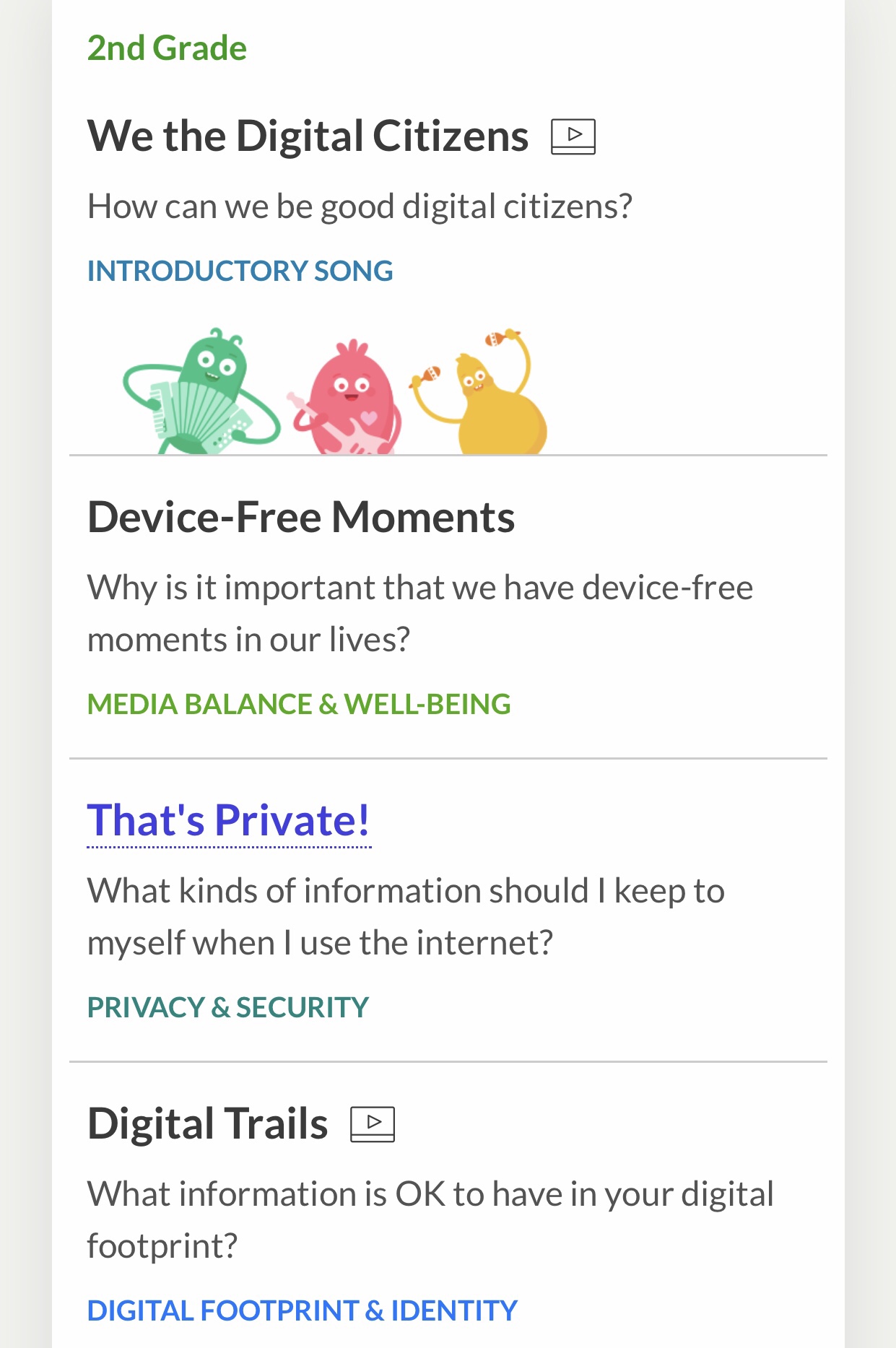Click the digital footprint question description
Viewport: 896px width, 1348px height.
[430, 1219]
